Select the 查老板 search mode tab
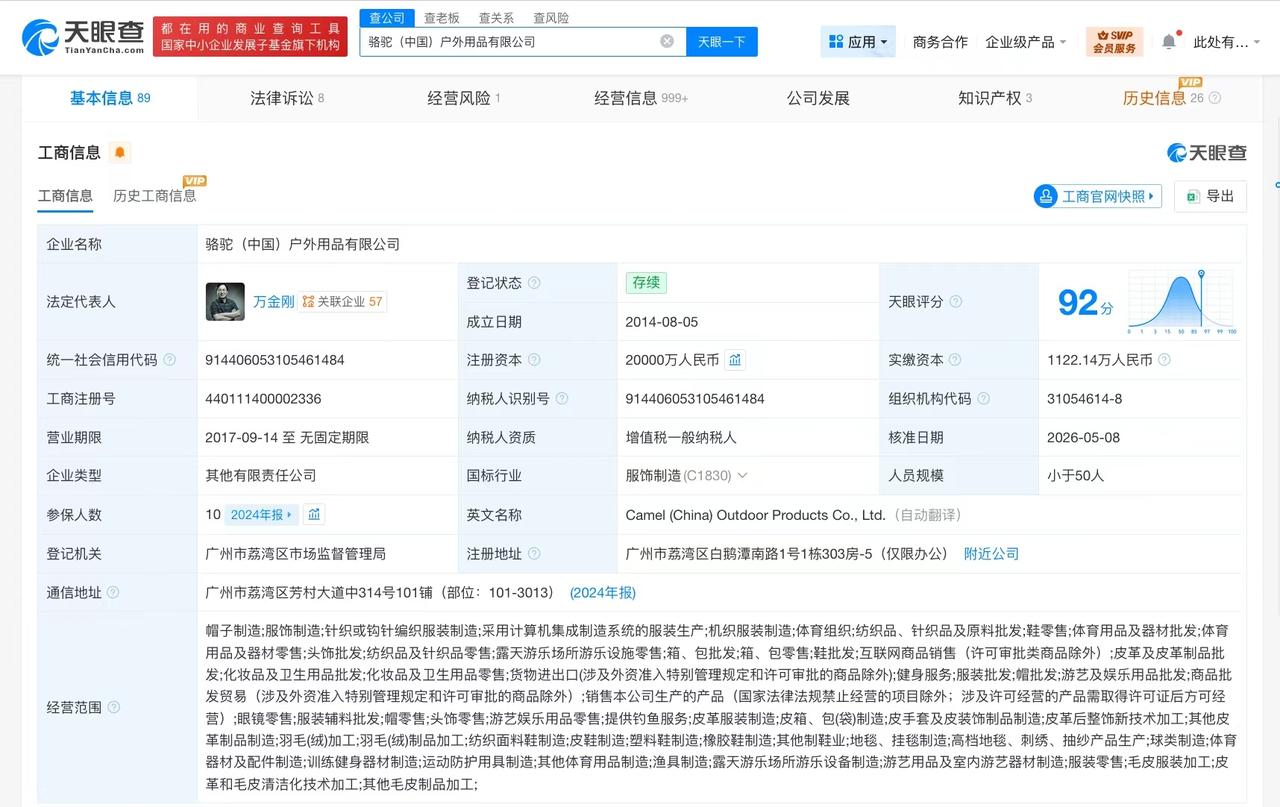 [x=441, y=18]
